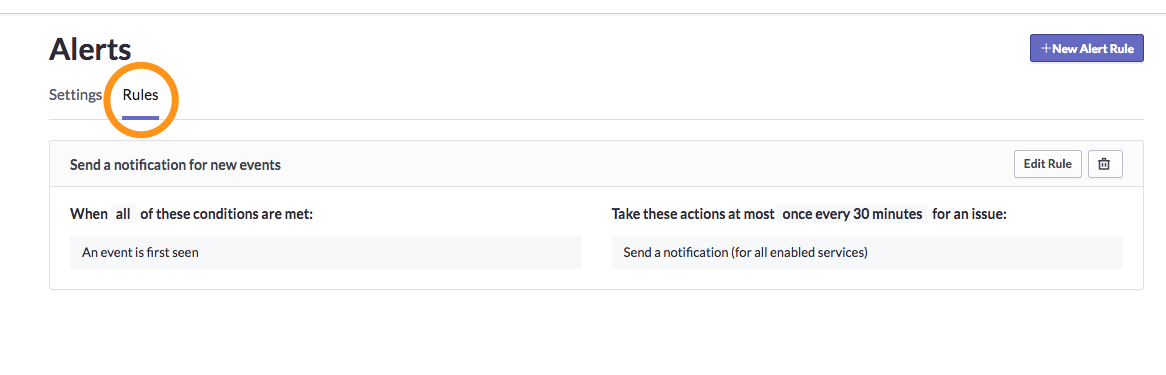Delete the rule using the trash icon

(x=1104, y=164)
